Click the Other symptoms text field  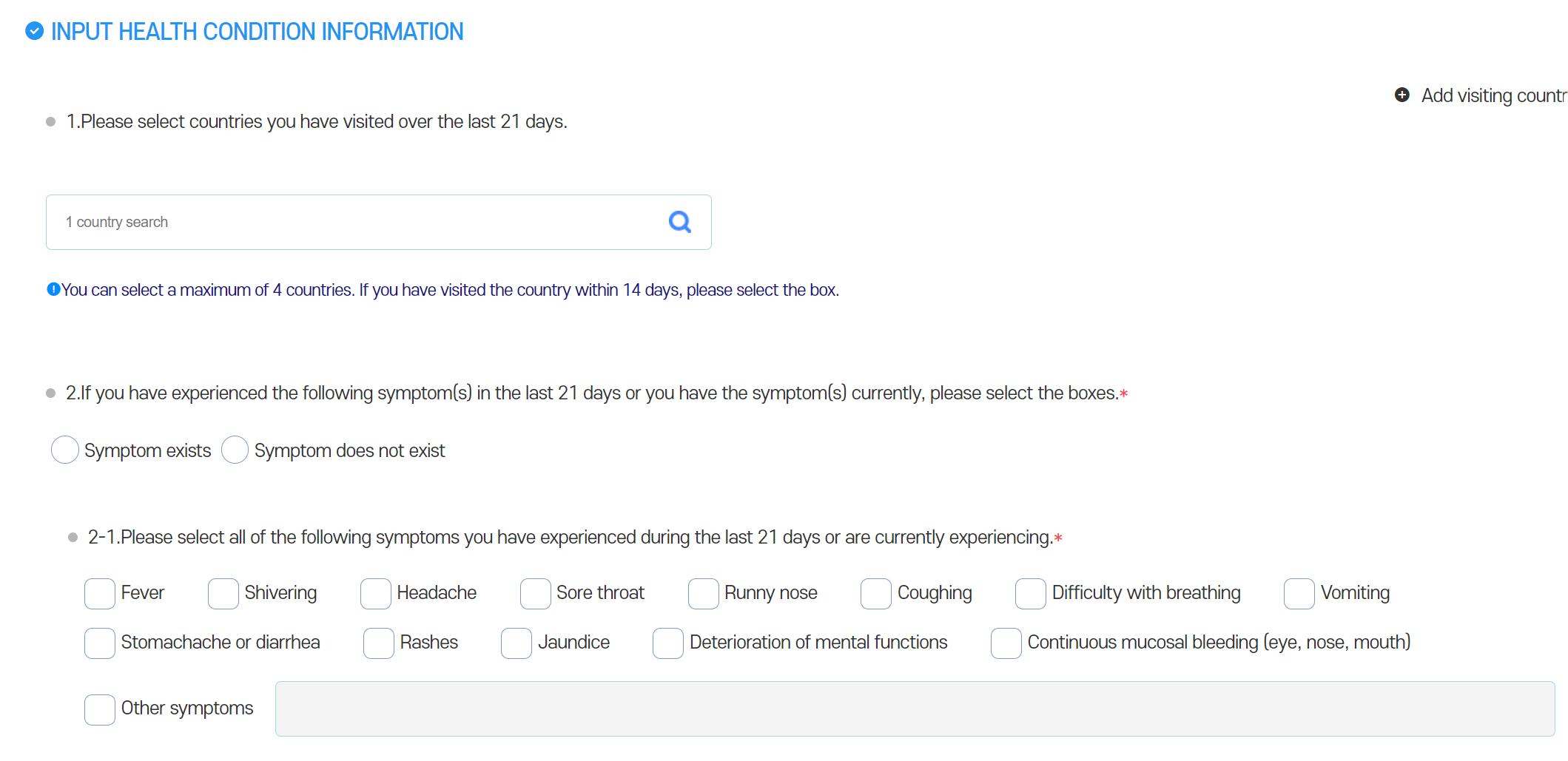click(x=915, y=708)
